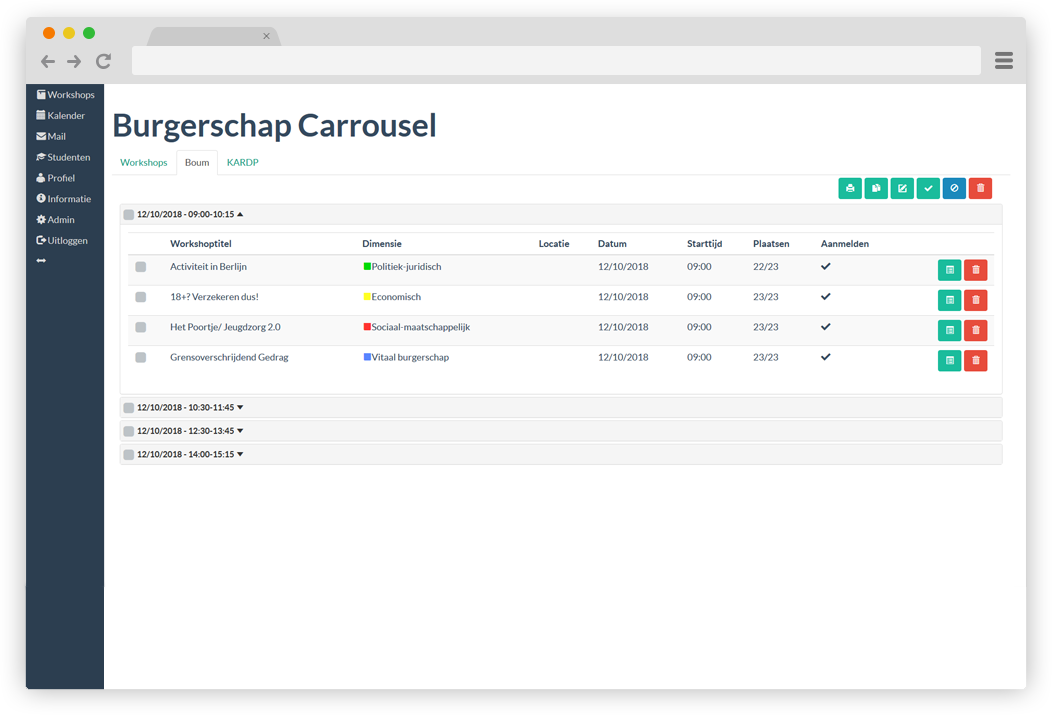Click the copy/duplicate toolbar button

876,188
